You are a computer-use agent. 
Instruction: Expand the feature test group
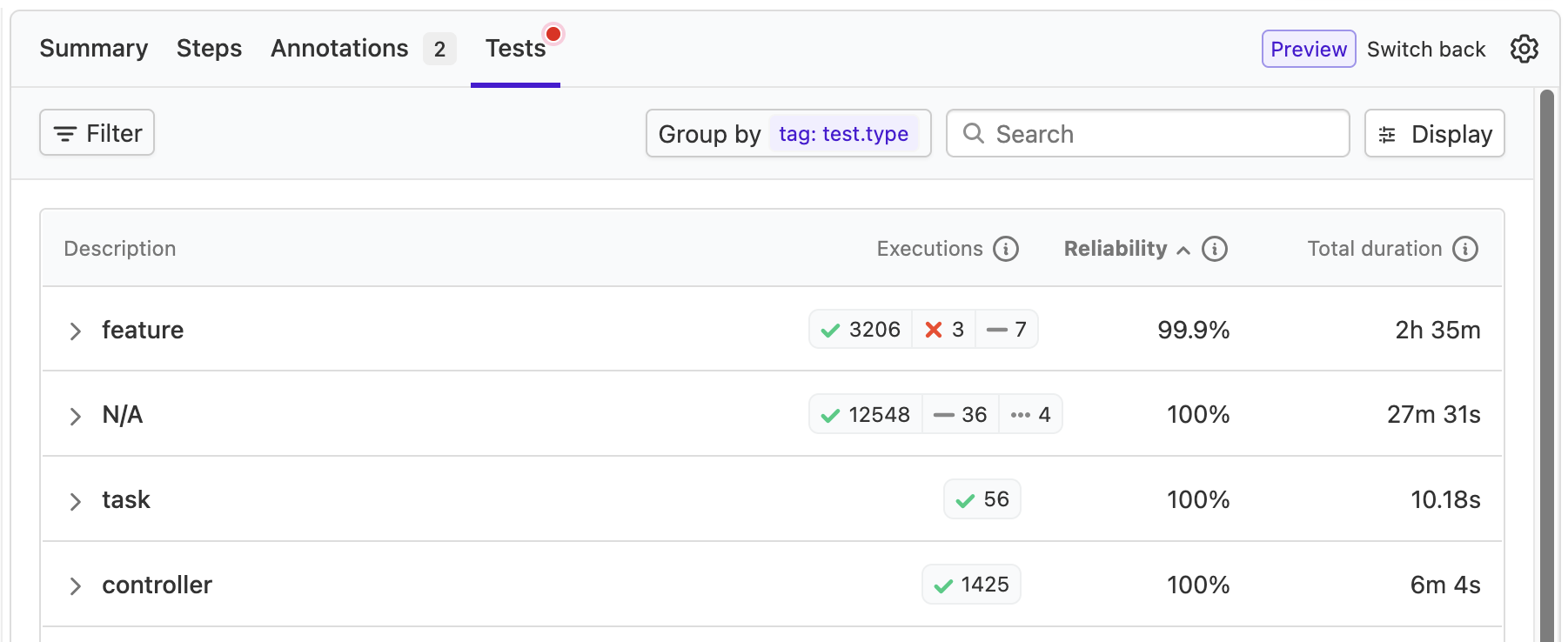coord(76,331)
